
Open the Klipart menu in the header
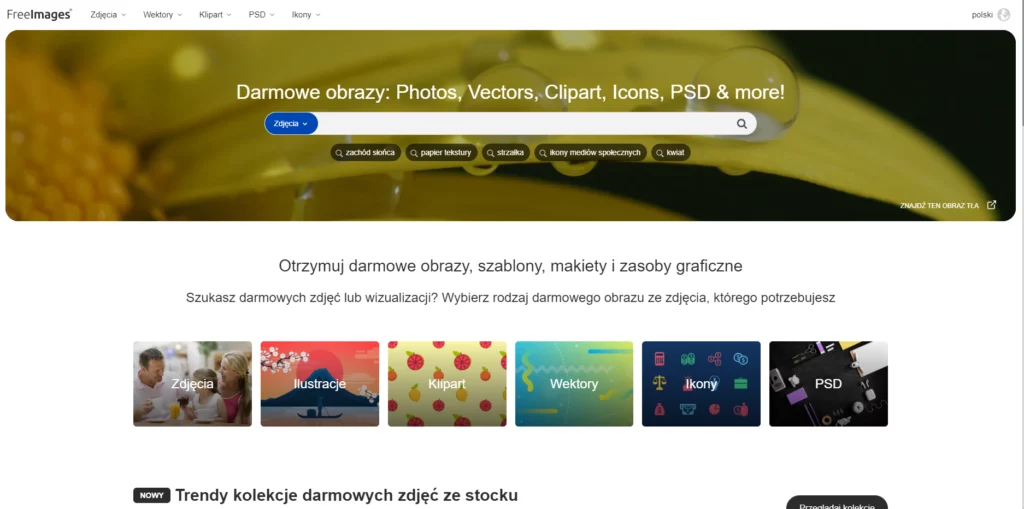point(216,14)
